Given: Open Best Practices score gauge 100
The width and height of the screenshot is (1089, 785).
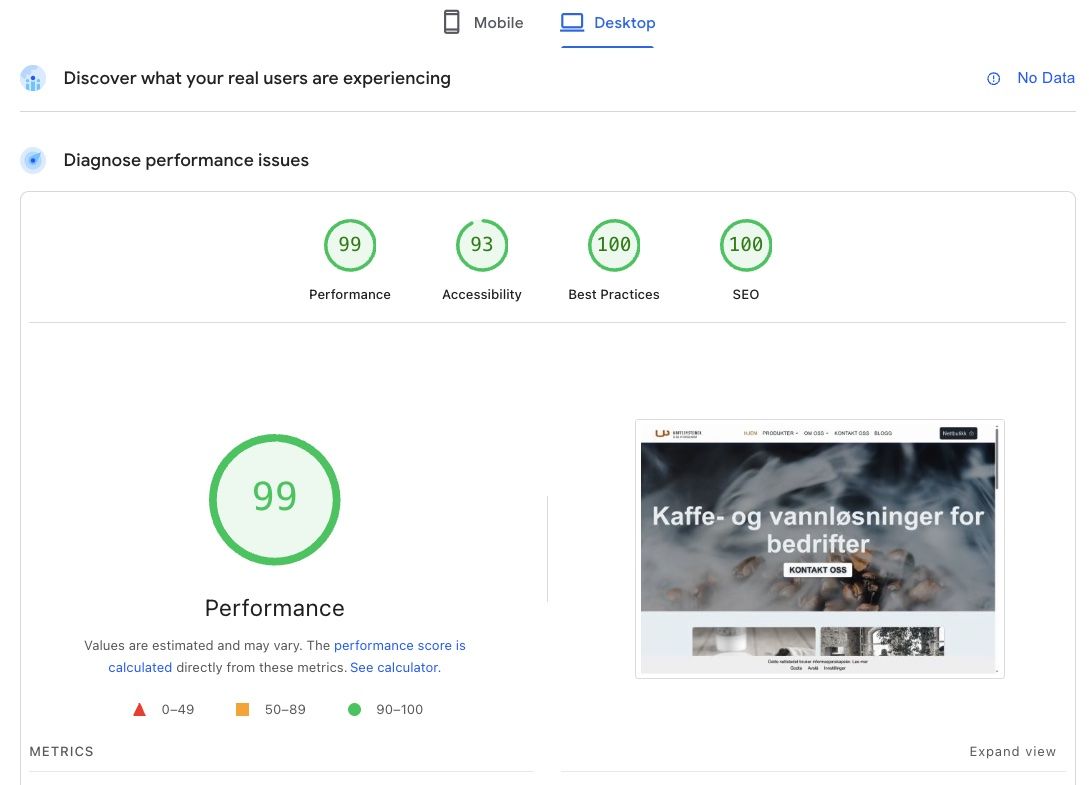Looking at the screenshot, I should 614,245.
